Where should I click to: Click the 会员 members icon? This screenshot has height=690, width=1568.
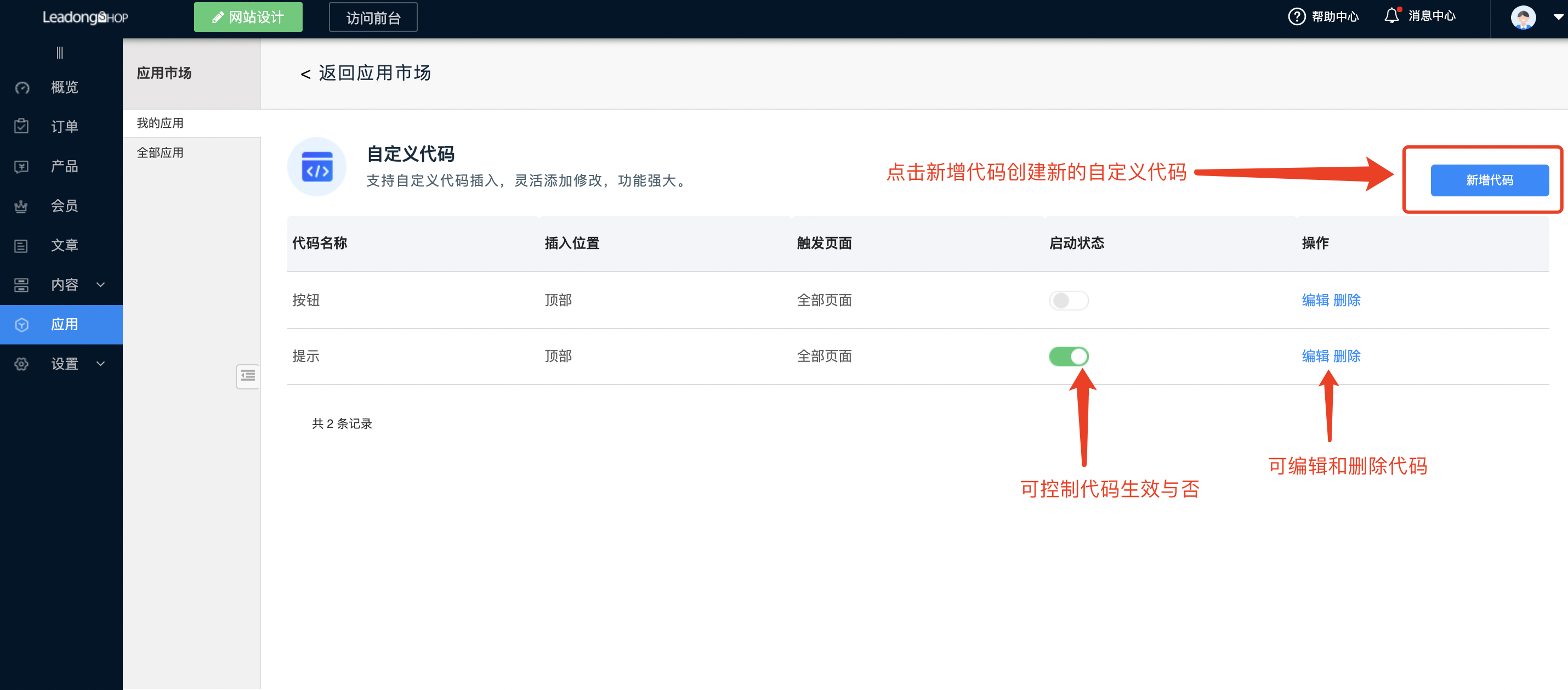21,206
